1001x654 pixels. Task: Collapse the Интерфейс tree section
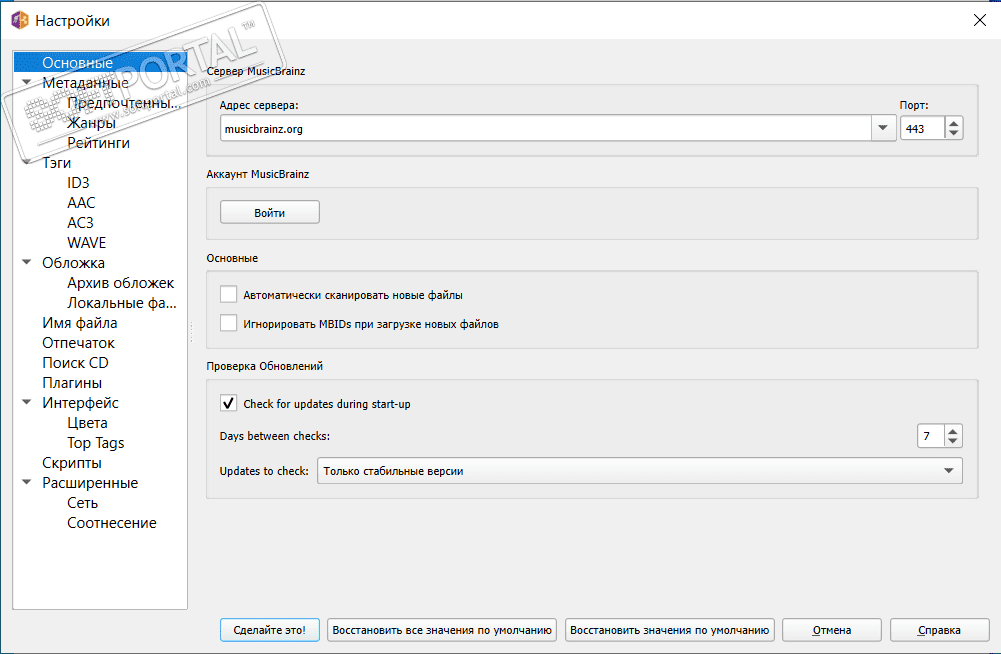click(26, 403)
